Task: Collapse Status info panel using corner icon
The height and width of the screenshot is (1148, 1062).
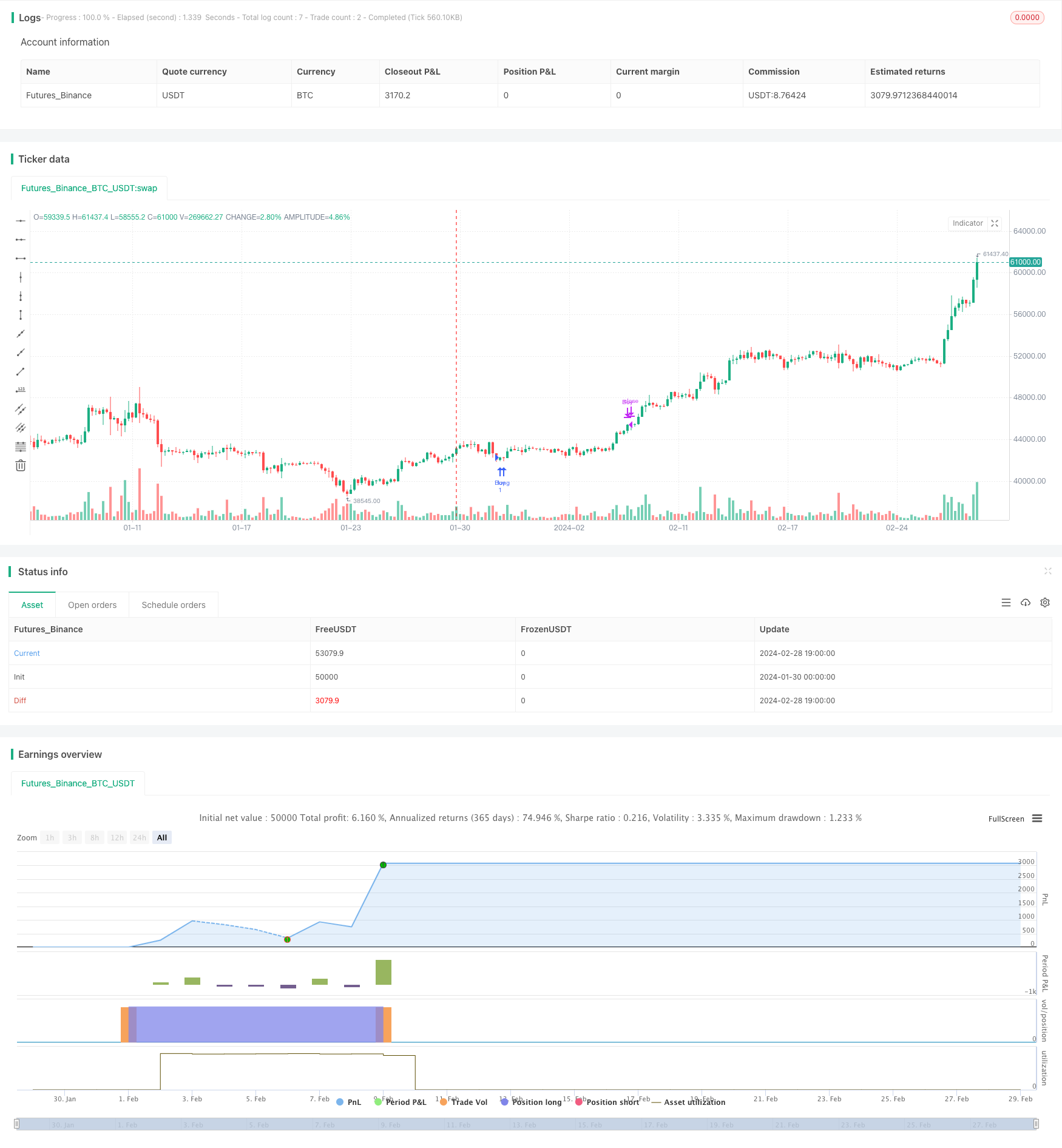Action: [x=1047, y=571]
